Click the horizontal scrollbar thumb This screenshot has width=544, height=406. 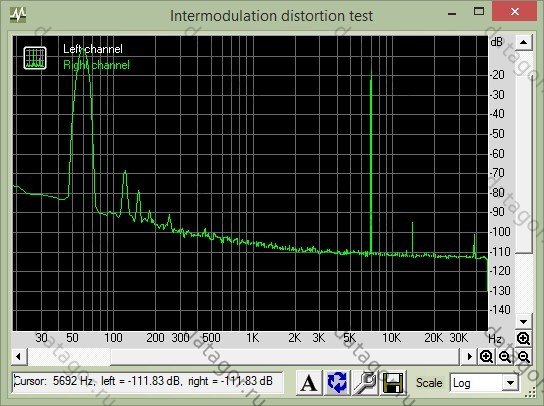pos(69,356)
